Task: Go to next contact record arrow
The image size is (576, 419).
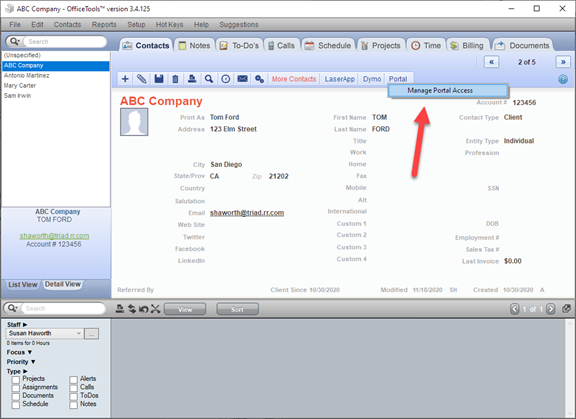Action: tap(563, 62)
